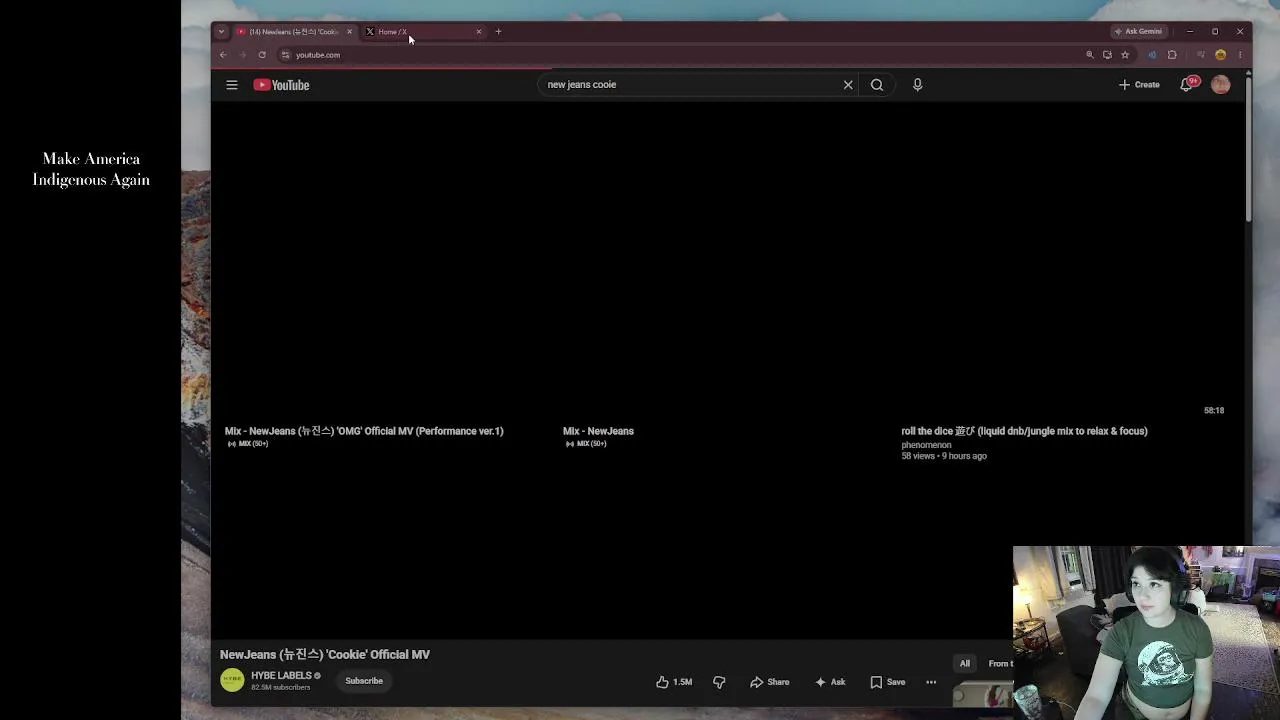Open the YouTube guide hamburger menu
The height and width of the screenshot is (720, 1280).
[x=232, y=85]
